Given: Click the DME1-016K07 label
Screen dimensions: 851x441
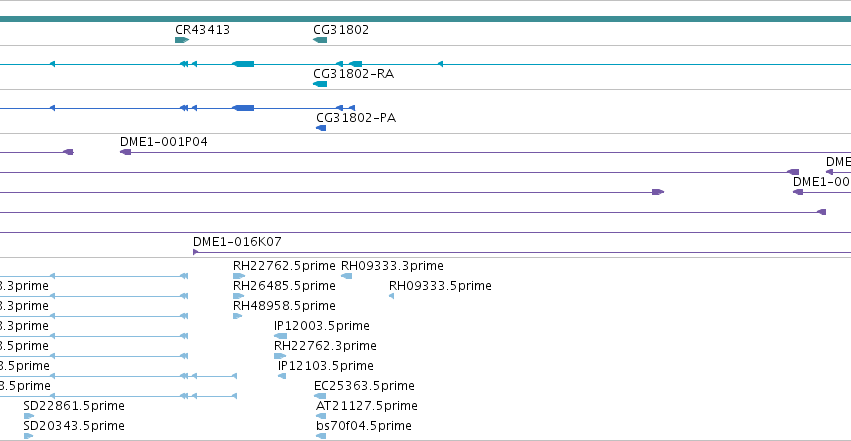Looking at the screenshot, I should [x=237, y=241].
